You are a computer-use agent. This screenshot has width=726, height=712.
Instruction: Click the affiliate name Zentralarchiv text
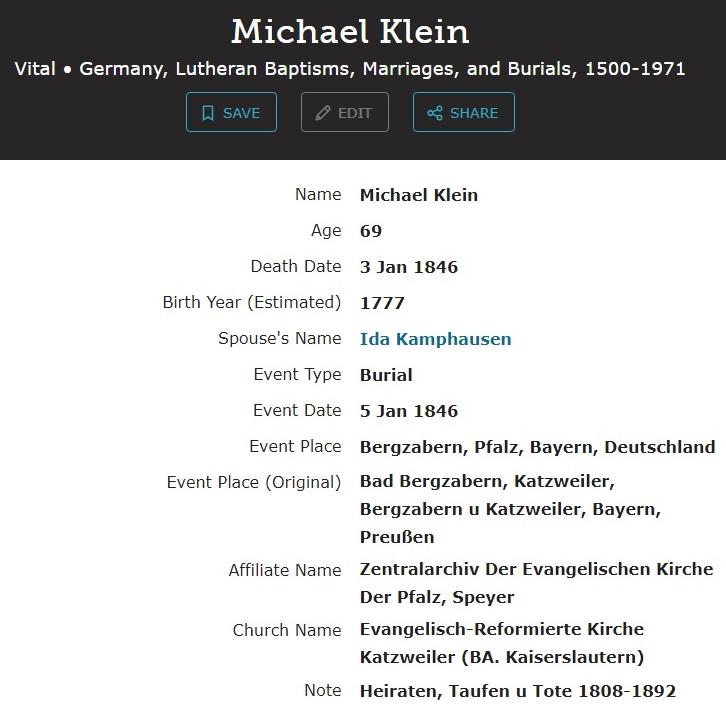[x=536, y=569]
